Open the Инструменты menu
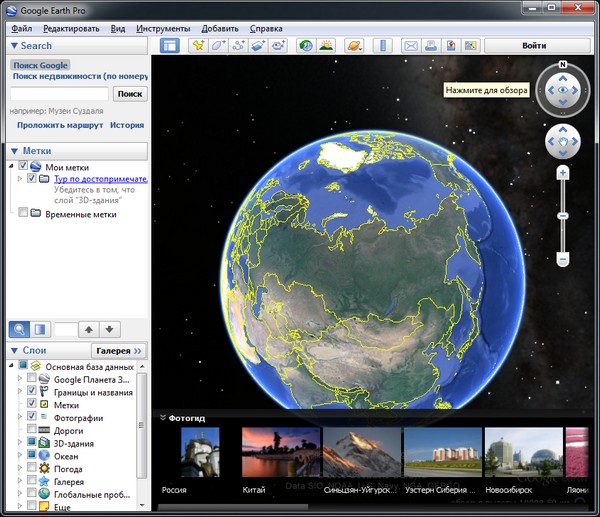Viewport: 600px width, 517px height. tap(162, 29)
